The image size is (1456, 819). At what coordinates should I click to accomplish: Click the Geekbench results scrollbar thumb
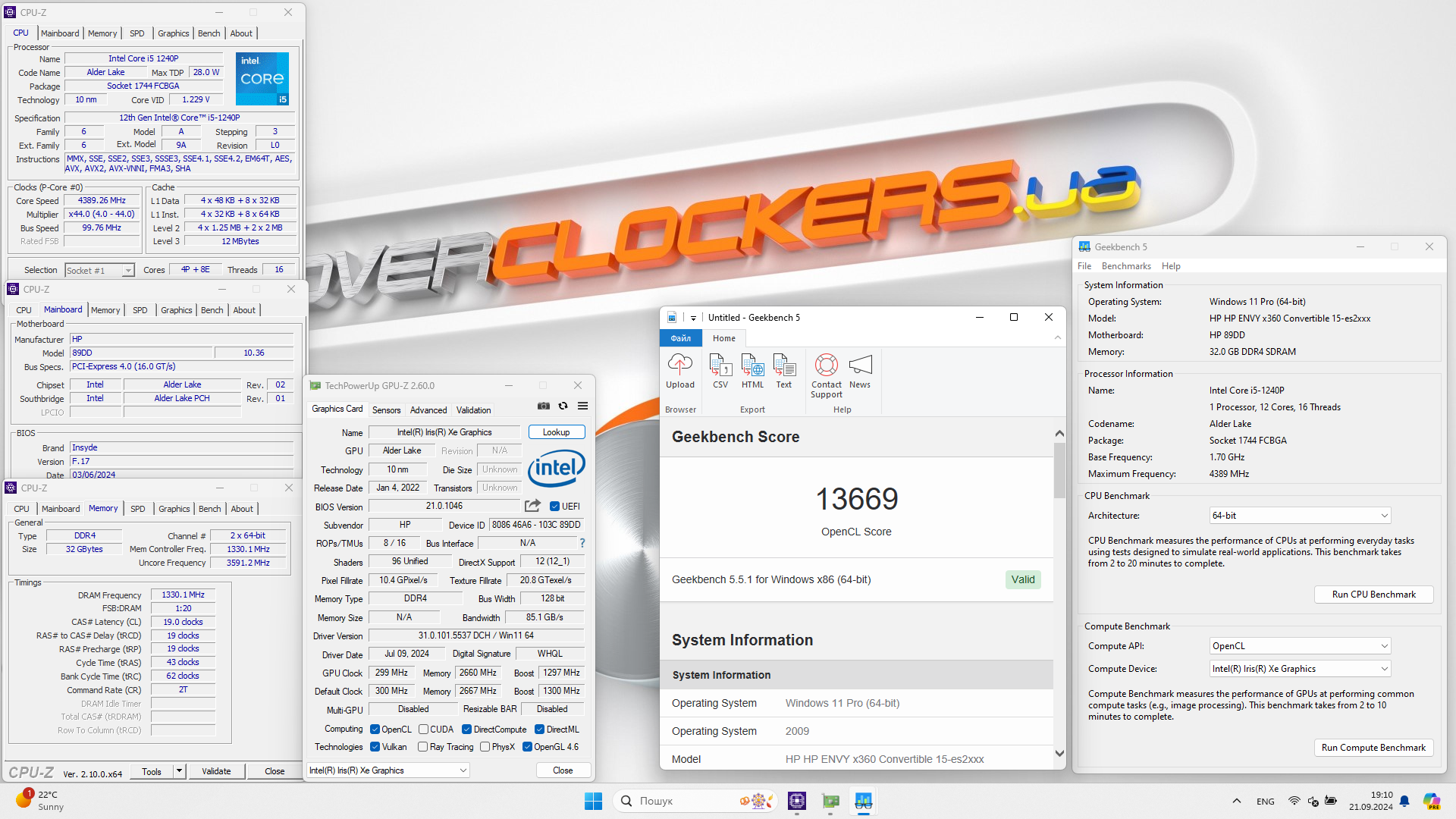point(1059,471)
